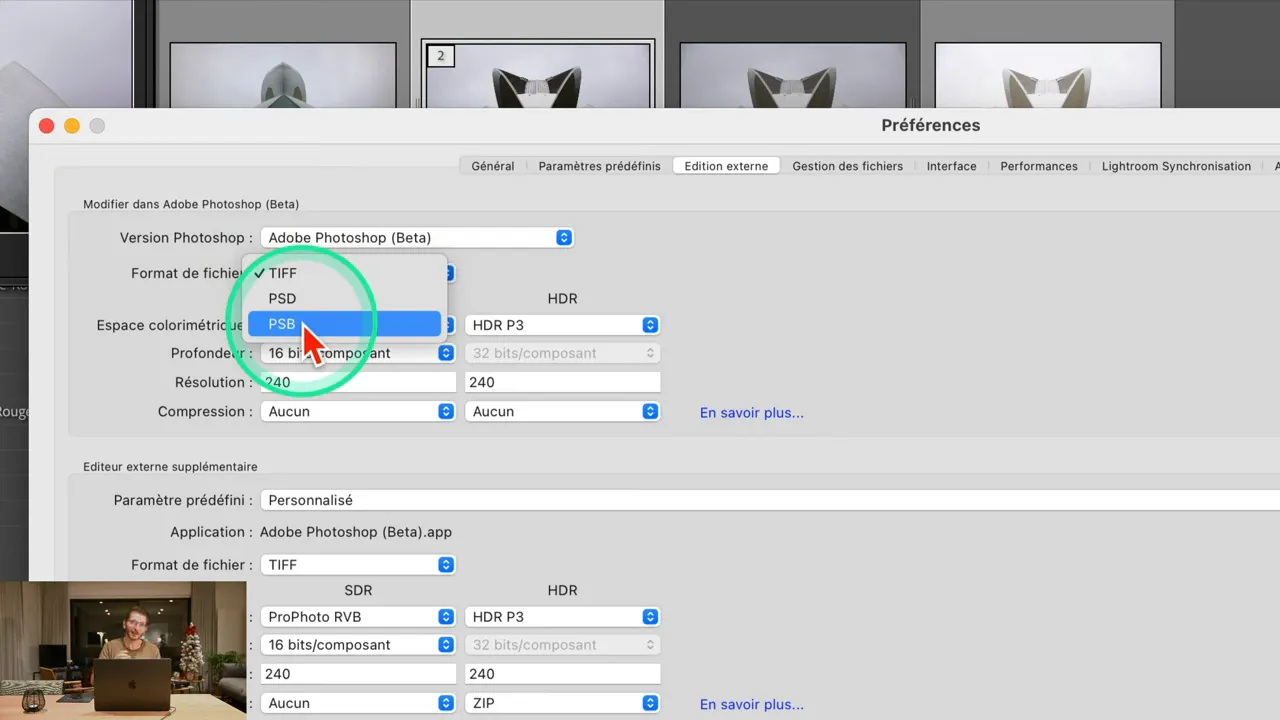Click the upper 'En savoir plus...' link
1280x720 pixels.
pyautogui.click(x=751, y=412)
